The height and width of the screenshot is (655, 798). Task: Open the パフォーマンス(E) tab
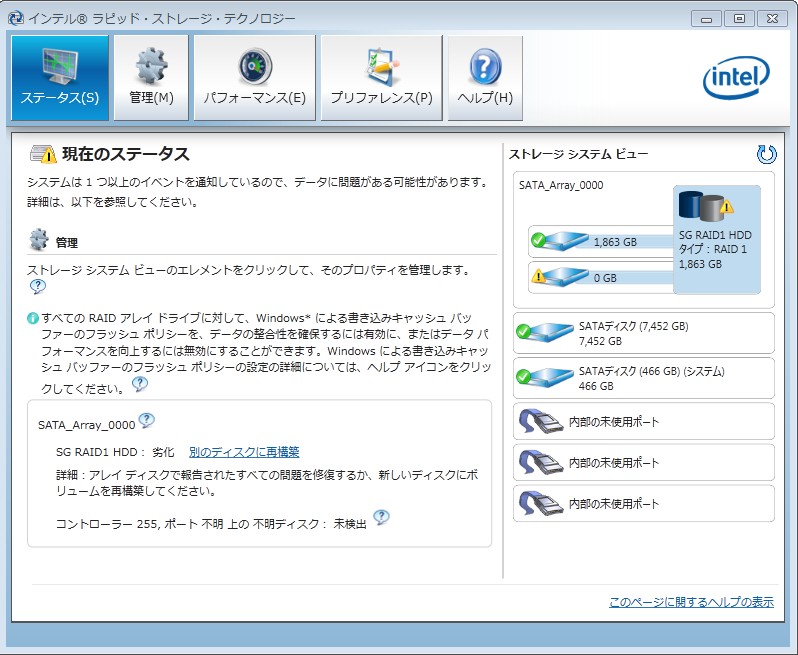(x=254, y=78)
